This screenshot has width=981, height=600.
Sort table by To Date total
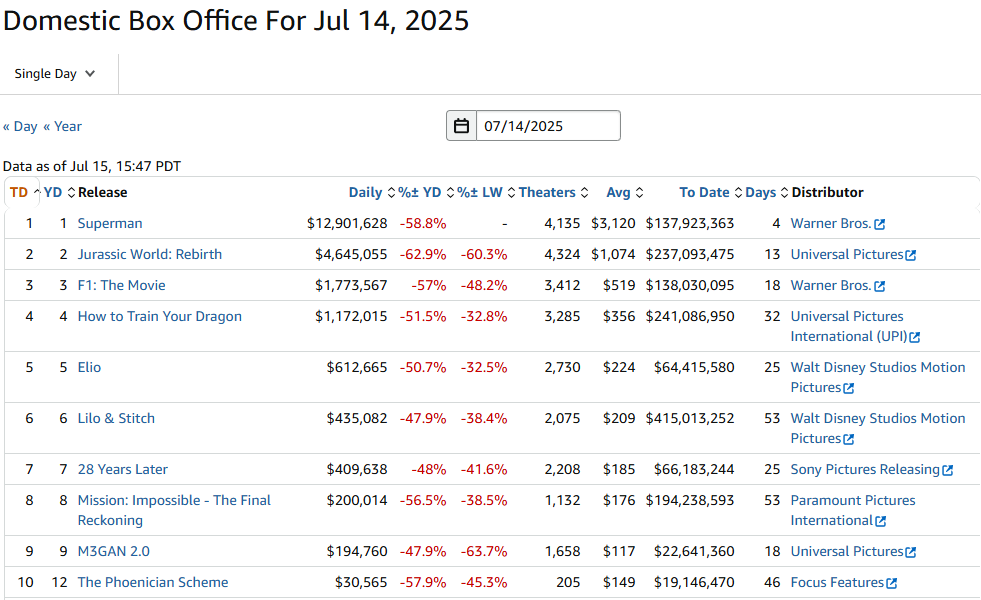[x=711, y=192]
